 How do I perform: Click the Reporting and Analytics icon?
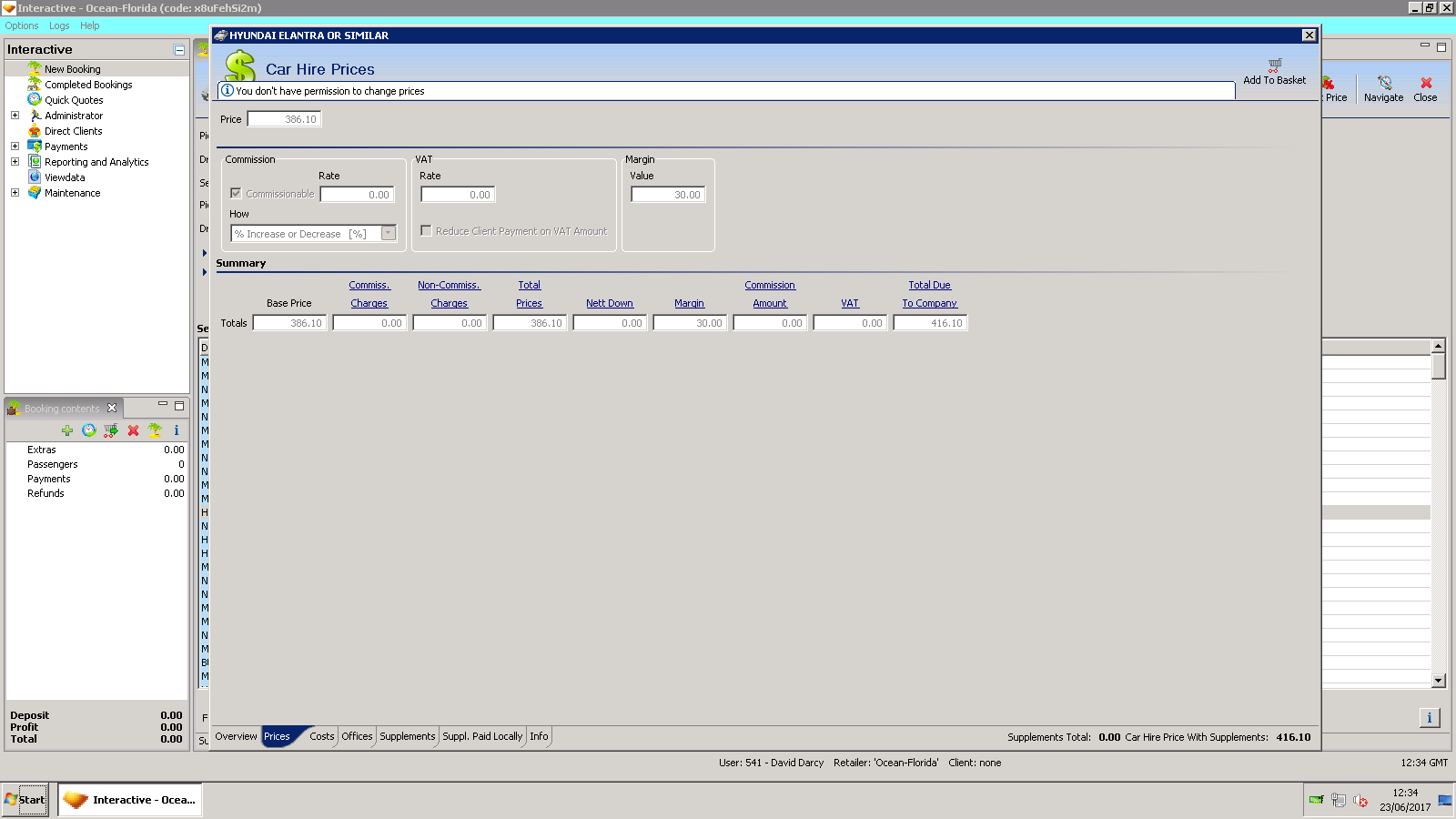click(x=35, y=162)
